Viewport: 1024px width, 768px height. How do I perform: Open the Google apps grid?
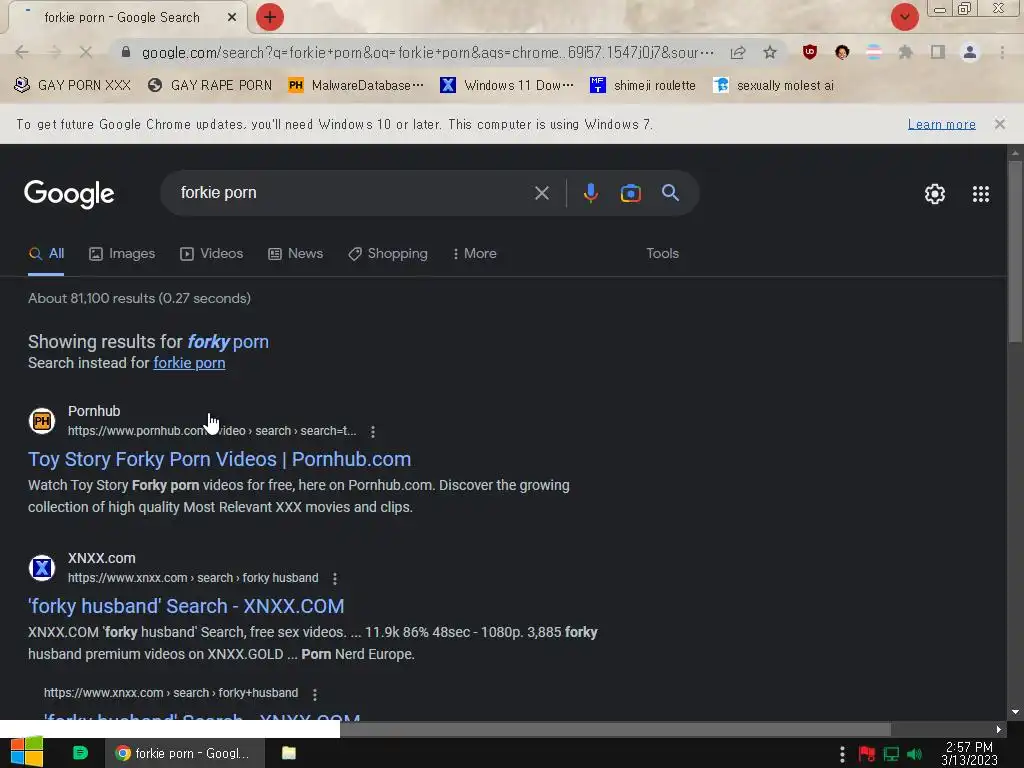click(980, 194)
